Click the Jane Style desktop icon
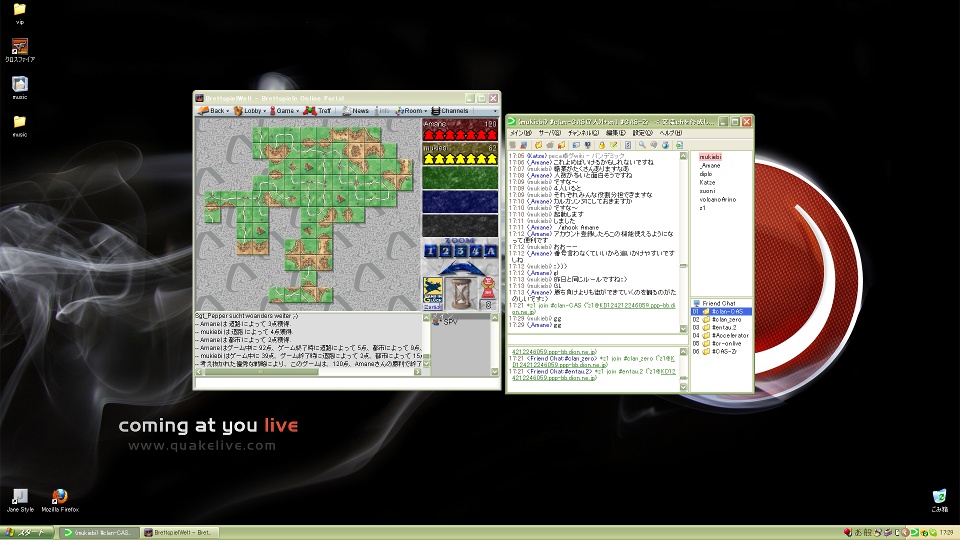This screenshot has height=540, width=960. click(20, 500)
